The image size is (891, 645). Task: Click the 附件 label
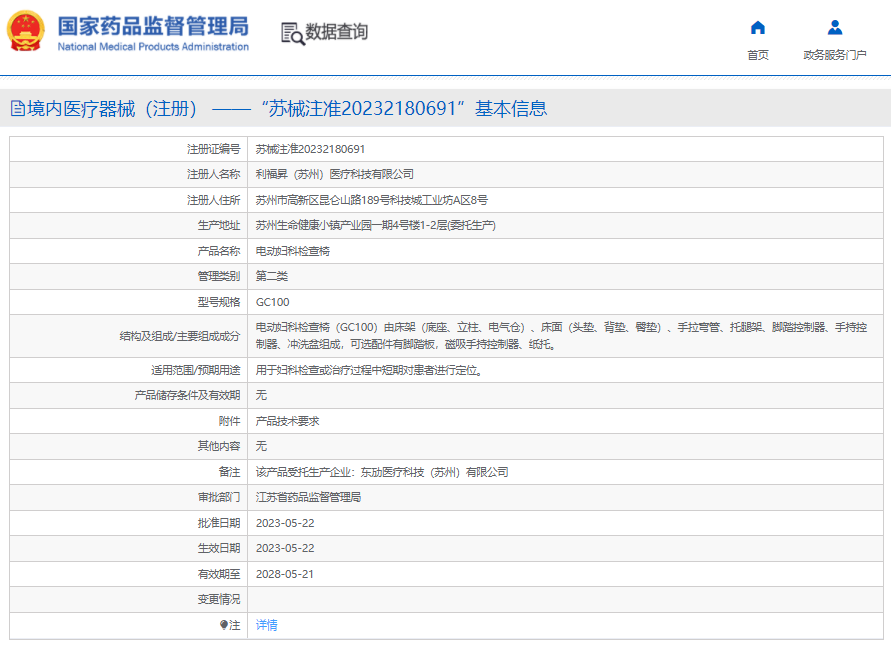point(230,421)
